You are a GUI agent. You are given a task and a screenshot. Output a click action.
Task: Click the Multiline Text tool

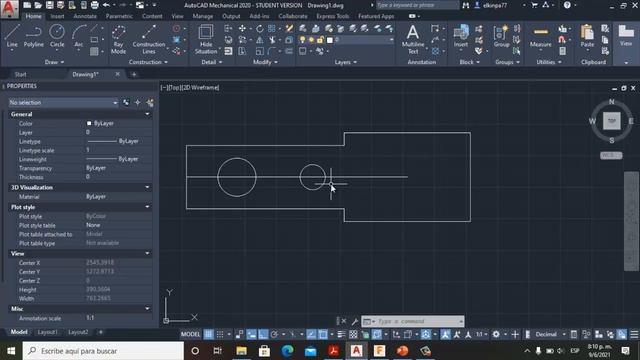pos(413,40)
